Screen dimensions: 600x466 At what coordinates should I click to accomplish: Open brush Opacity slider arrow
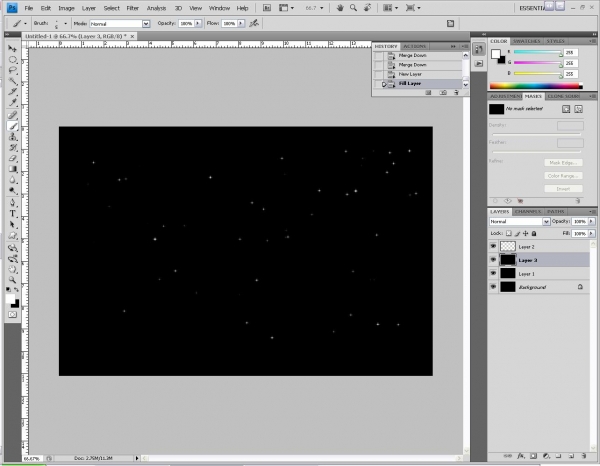pos(198,23)
